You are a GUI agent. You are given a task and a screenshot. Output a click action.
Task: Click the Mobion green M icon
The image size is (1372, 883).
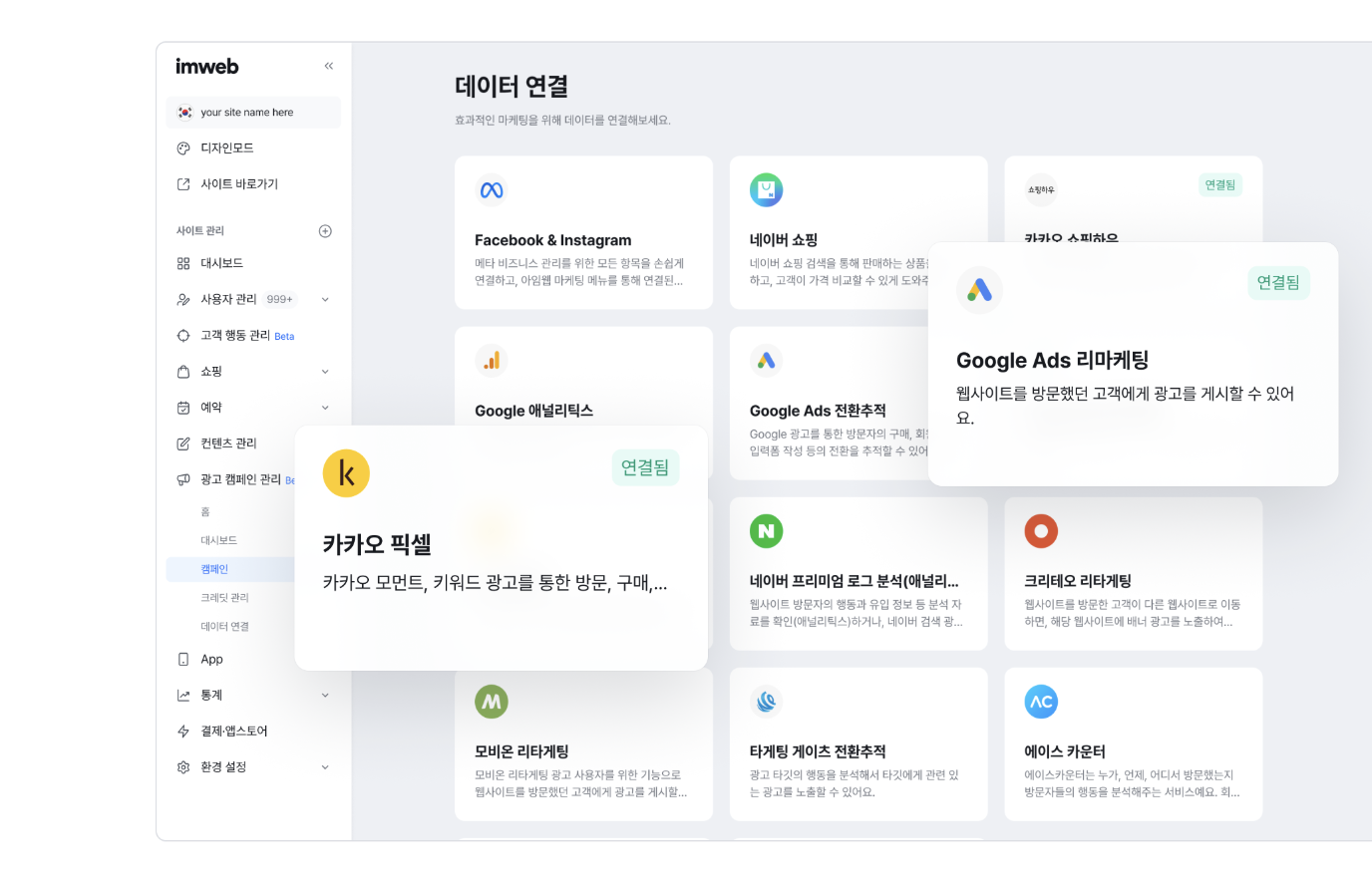coord(492,702)
